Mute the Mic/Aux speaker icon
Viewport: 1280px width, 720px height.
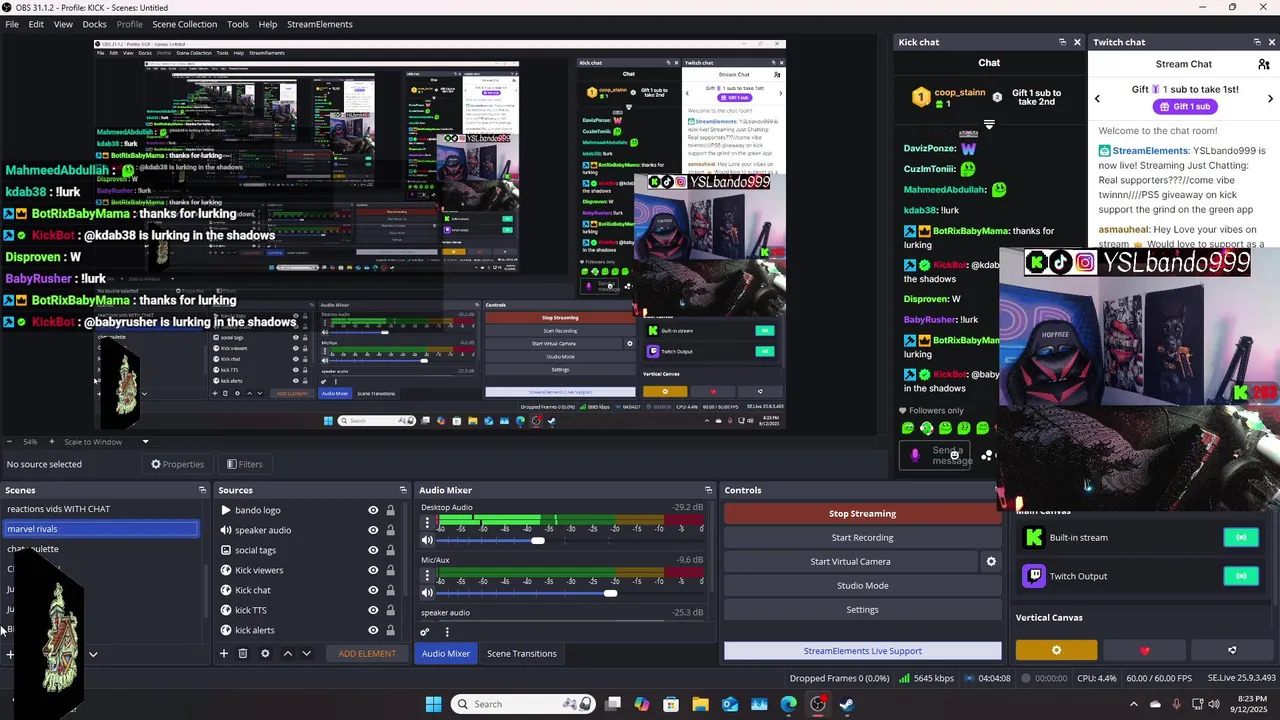[x=428, y=593]
